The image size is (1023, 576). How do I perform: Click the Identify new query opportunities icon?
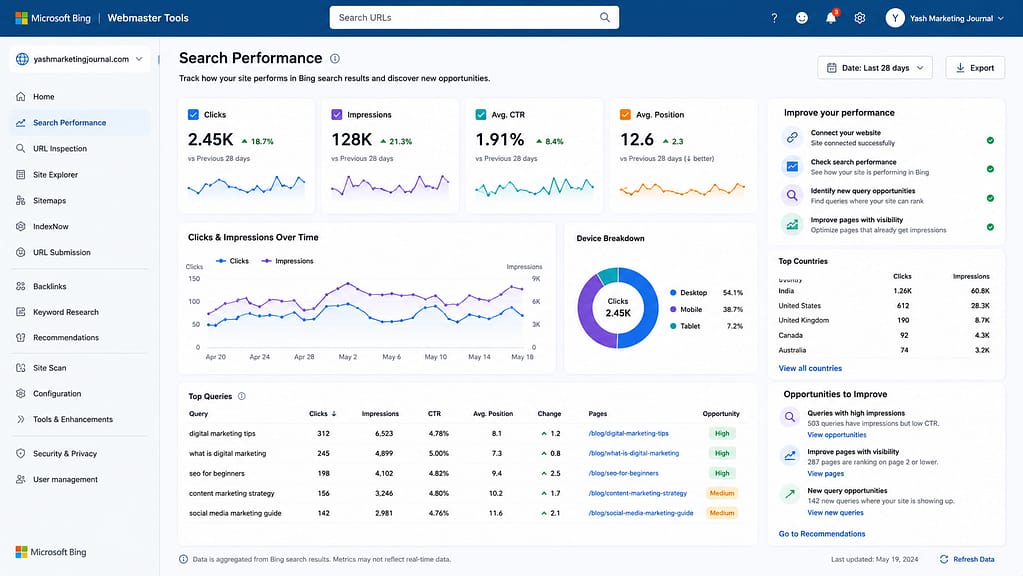(791, 195)
